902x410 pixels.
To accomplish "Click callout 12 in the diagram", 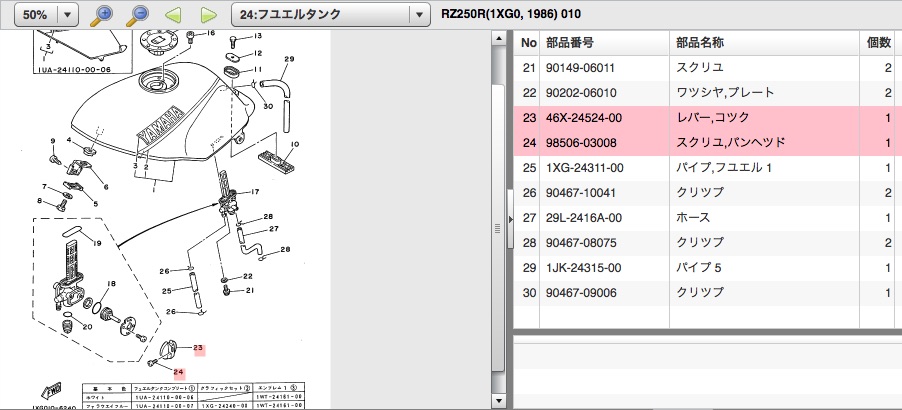I will tap(257, 53).
